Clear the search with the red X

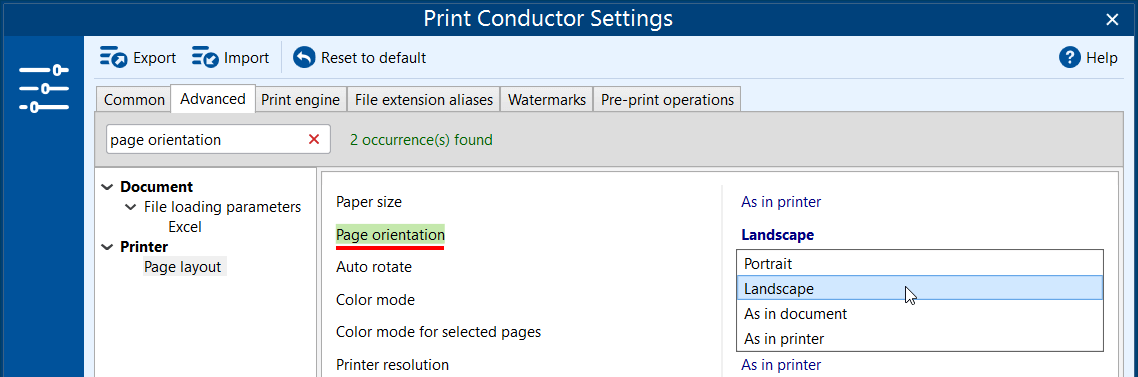tap(314, 139)
